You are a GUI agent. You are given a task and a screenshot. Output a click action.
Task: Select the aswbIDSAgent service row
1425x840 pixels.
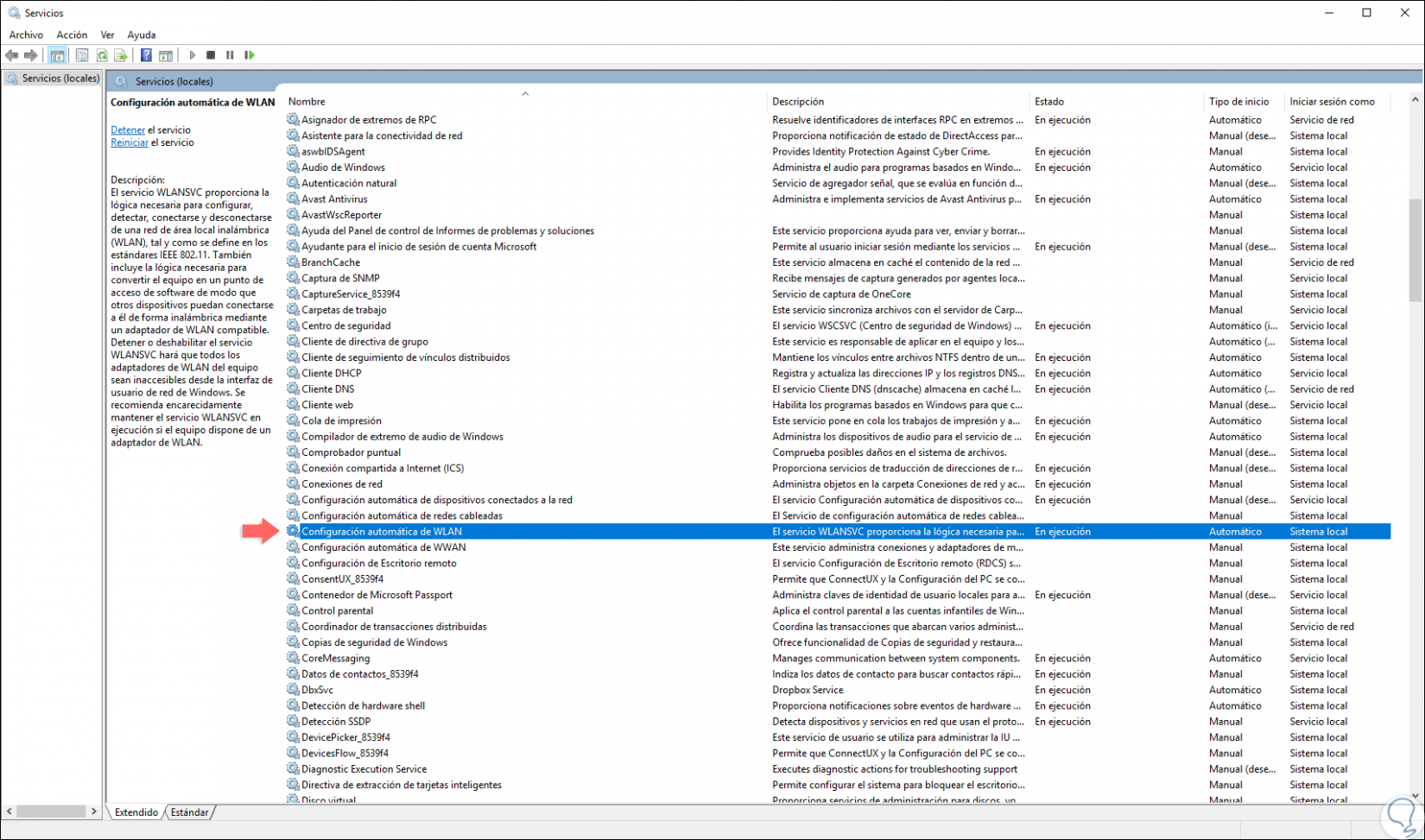(x=838, y=152)
